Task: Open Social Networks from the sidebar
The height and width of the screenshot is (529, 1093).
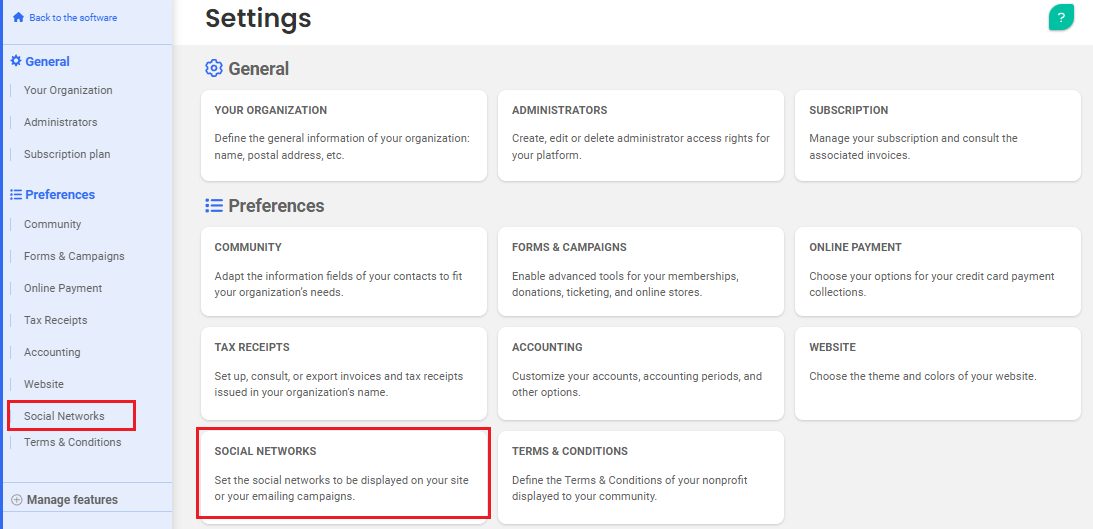Action: 64,416
